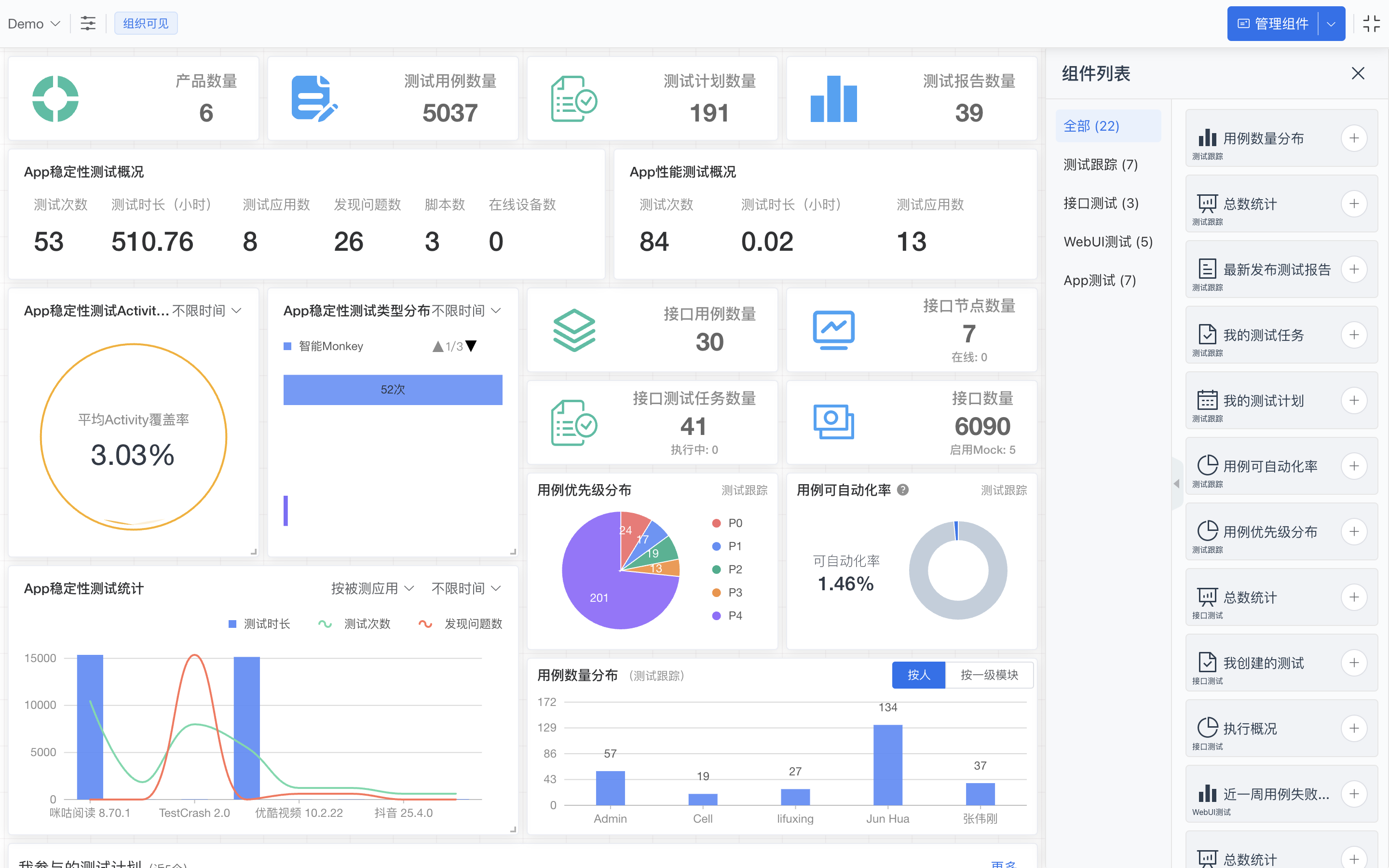This screenshot has height=868, width=1389.
Task: Click the 测试用例数量 document icon
Action: point(314,98)
